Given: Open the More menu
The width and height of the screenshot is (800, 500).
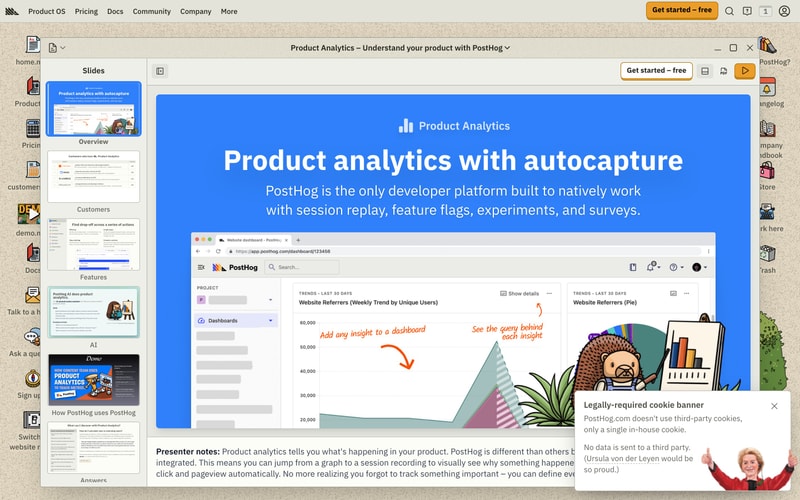Looking at the screenshot, I should pos(229,11).
